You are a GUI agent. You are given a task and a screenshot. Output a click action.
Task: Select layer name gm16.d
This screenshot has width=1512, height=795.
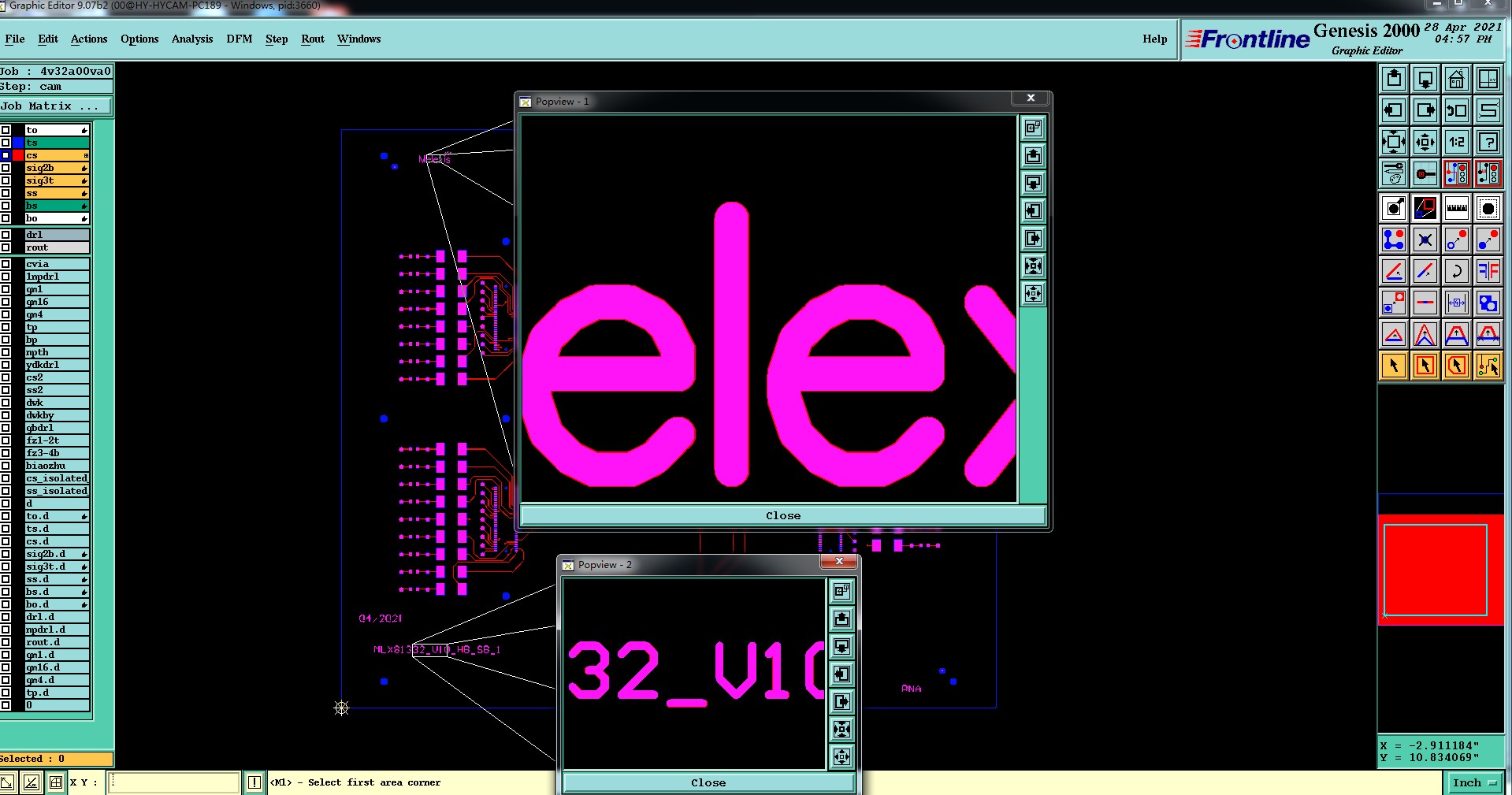(x=57, y=667)
